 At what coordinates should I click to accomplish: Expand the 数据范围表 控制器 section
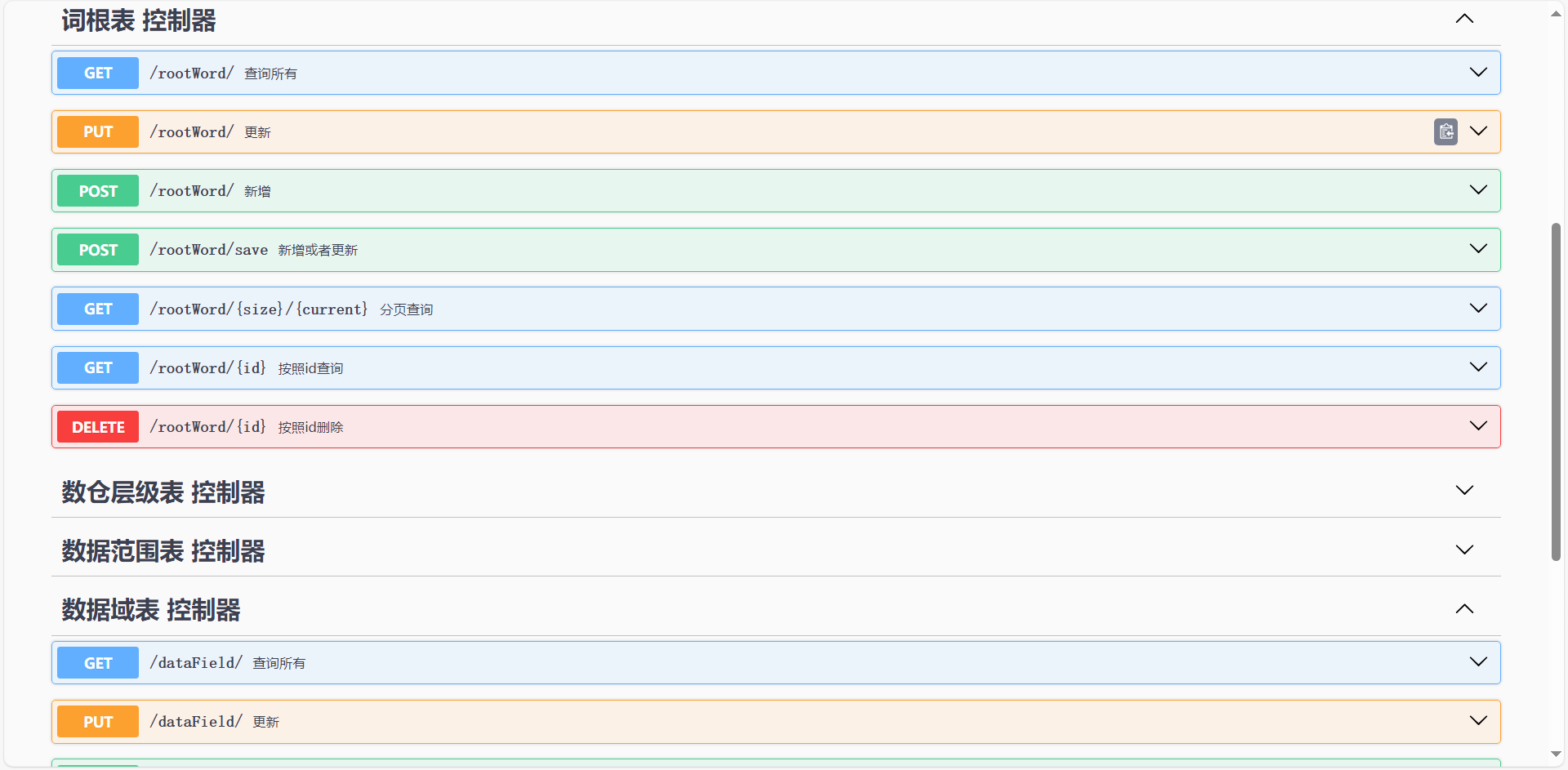(1463, 550)
